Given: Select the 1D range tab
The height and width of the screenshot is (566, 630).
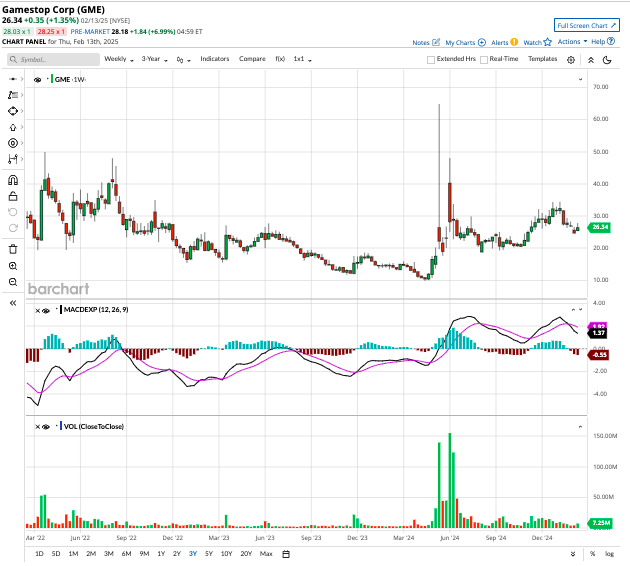Looking at the screenshot, I should pyautogui.click(x=39, y=554).
